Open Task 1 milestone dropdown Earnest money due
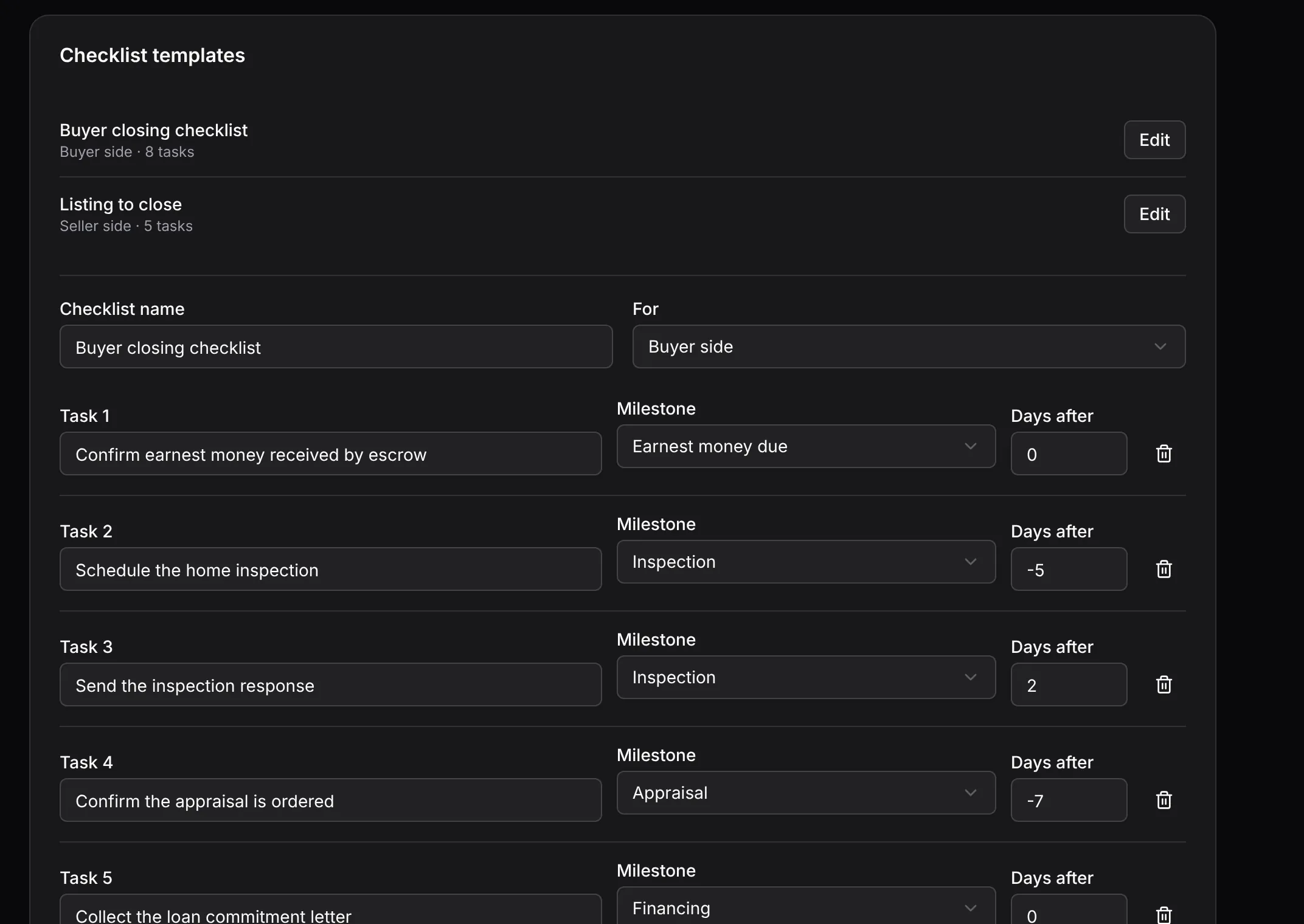The width and height of the screenshot is (1304, 924). (806, 446)
